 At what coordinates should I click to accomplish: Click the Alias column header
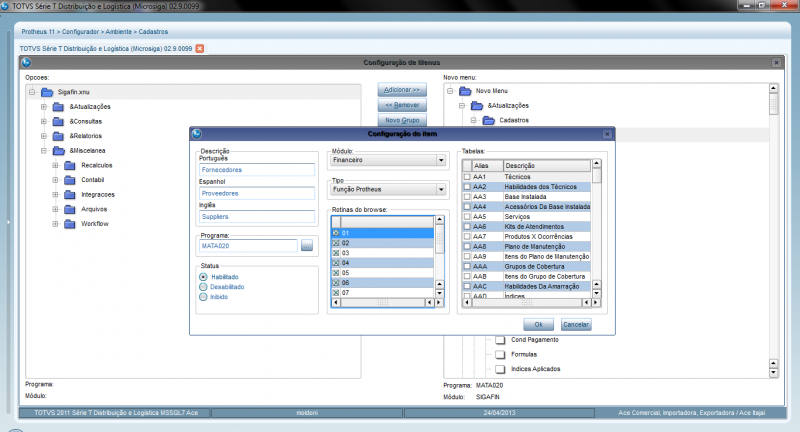[x=487, y=166]
